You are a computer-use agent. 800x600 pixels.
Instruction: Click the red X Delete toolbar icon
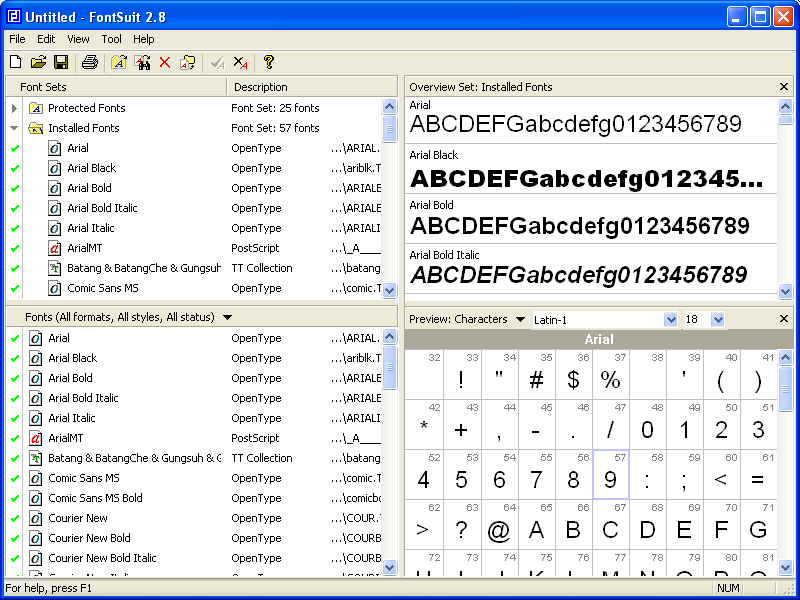point(165,62)
